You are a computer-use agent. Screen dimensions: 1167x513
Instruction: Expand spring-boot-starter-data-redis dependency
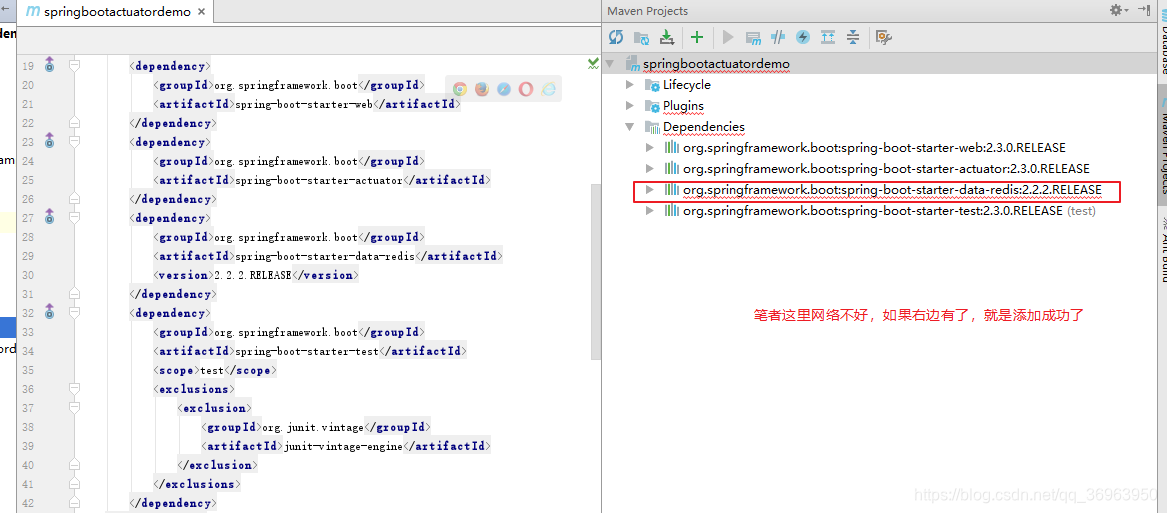(x=650, y=190)
